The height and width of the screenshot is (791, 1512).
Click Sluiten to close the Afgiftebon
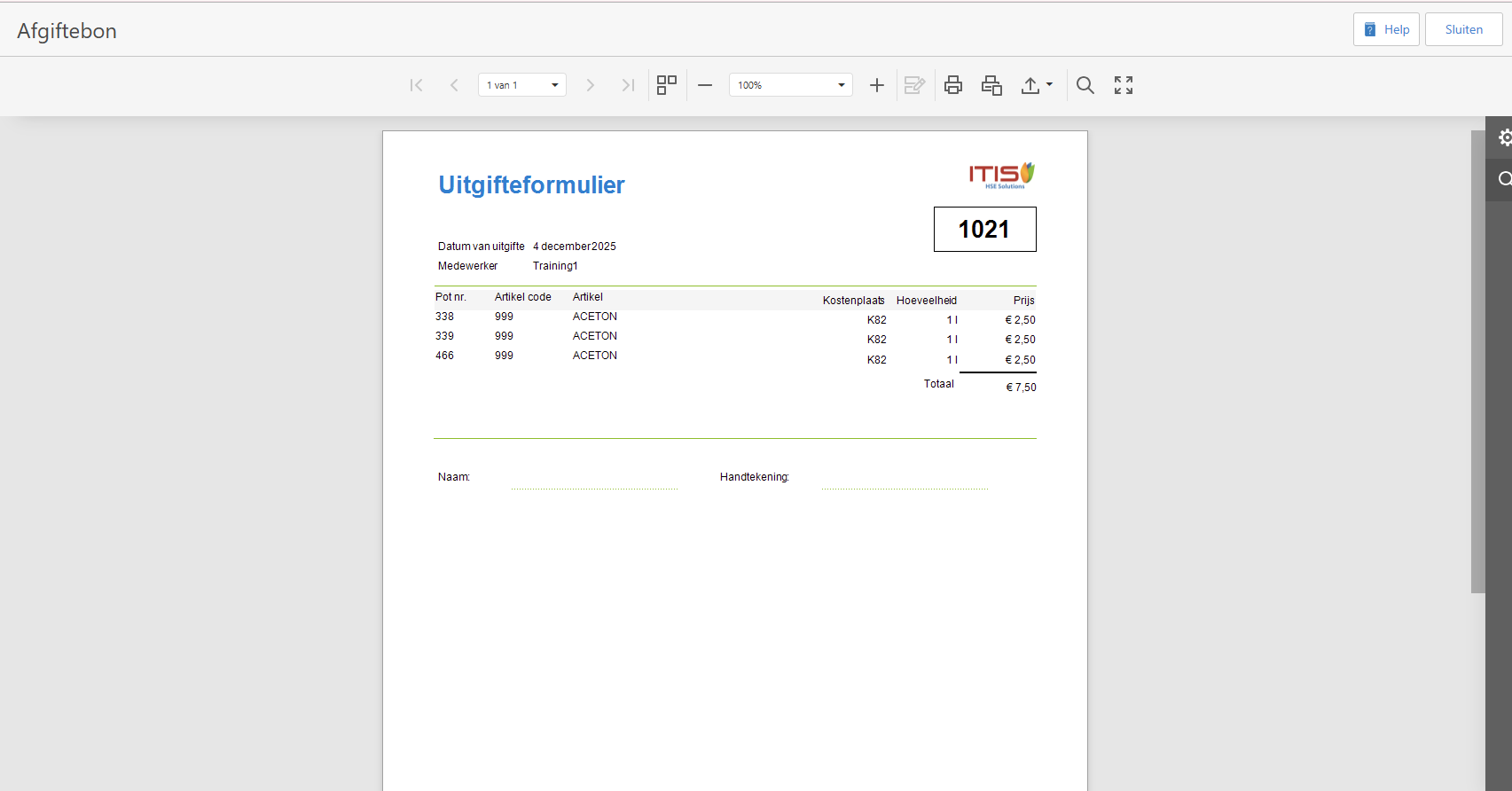[1463, 29]
